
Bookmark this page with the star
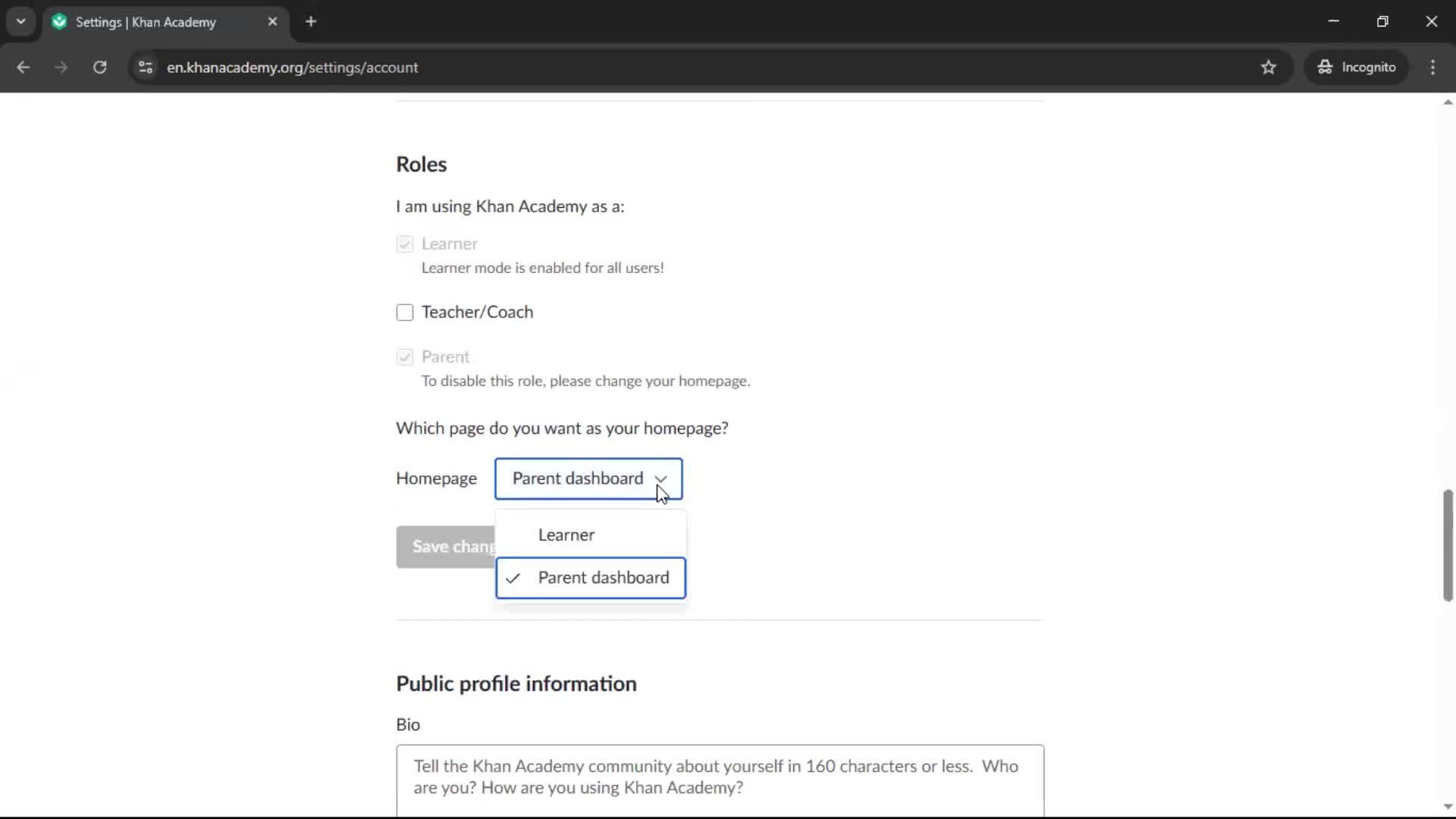[1269, 67]
